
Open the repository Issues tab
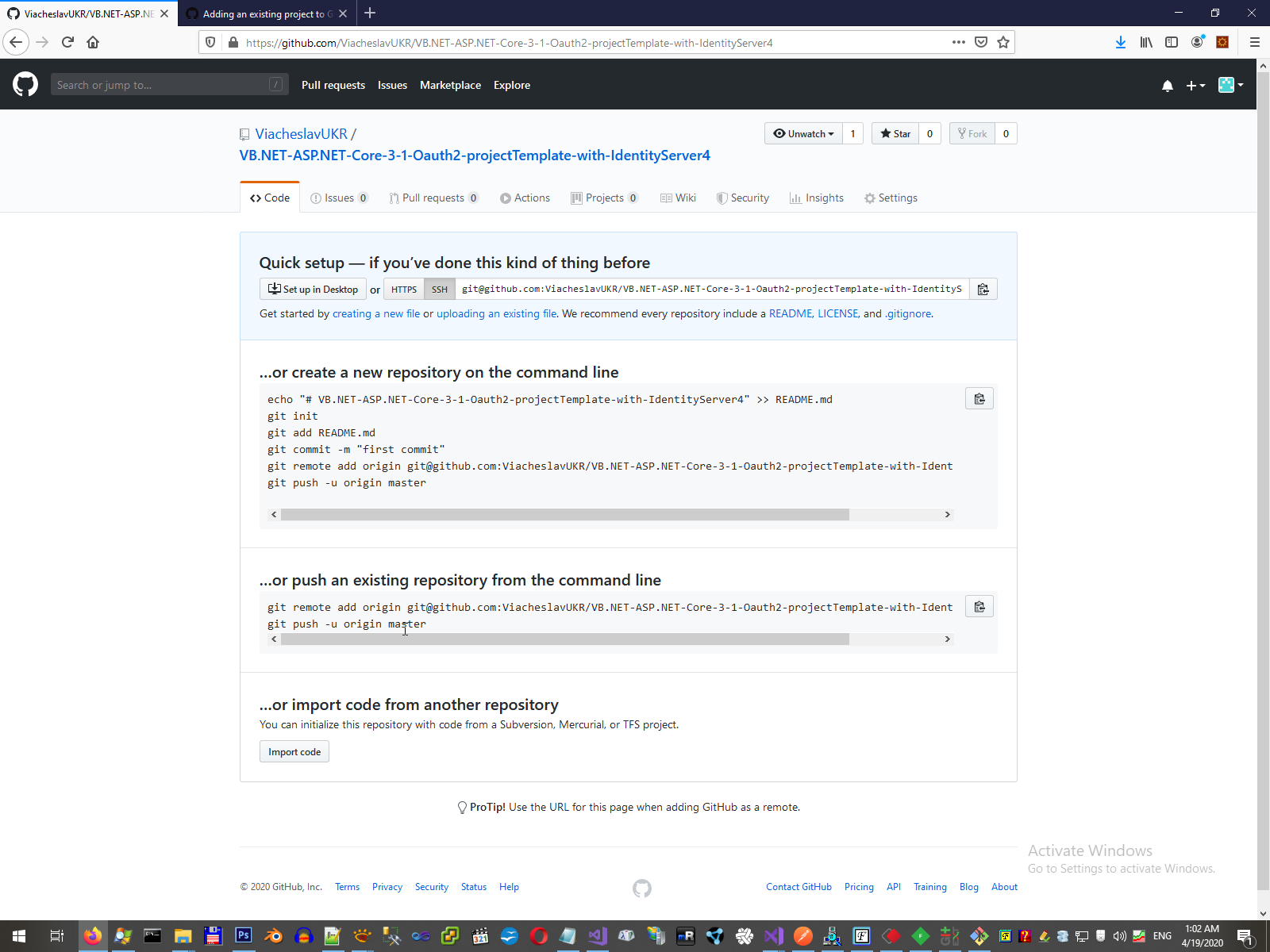click(339, 198)
